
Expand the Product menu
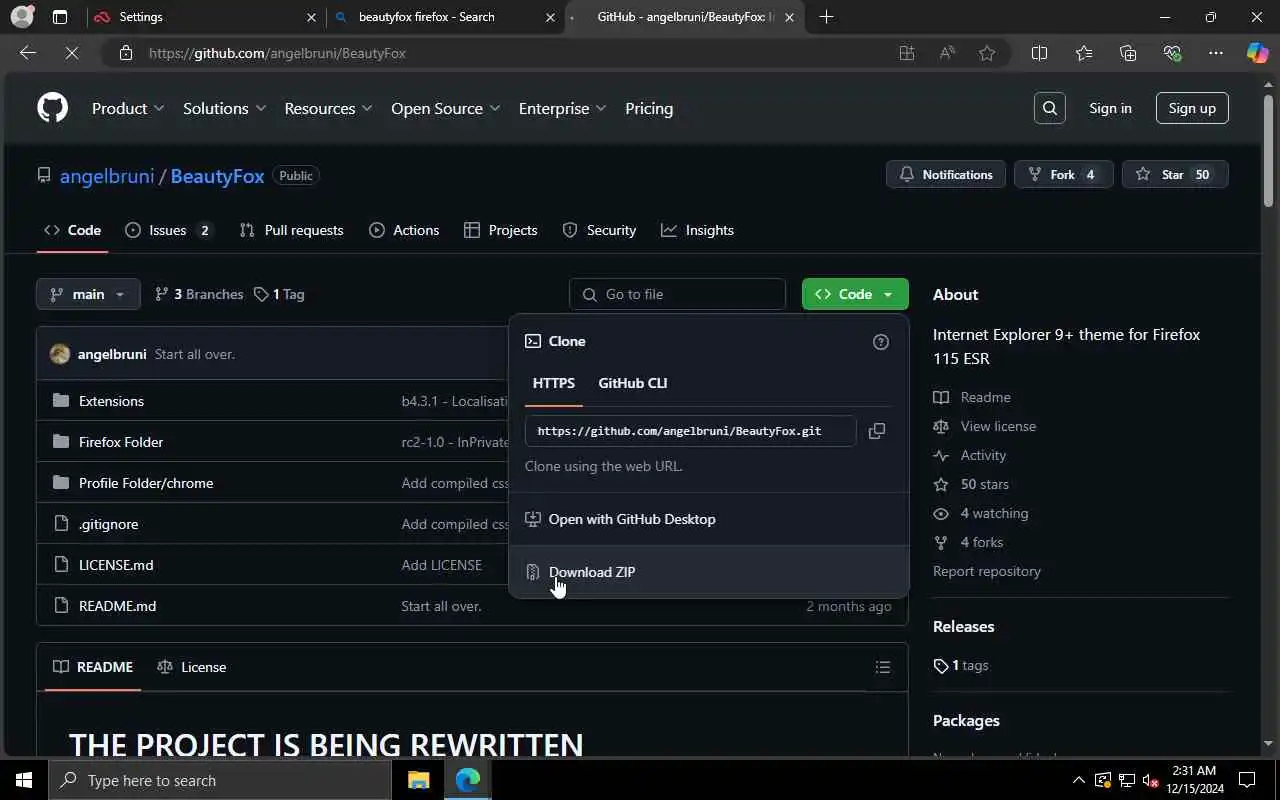[128, 108]
